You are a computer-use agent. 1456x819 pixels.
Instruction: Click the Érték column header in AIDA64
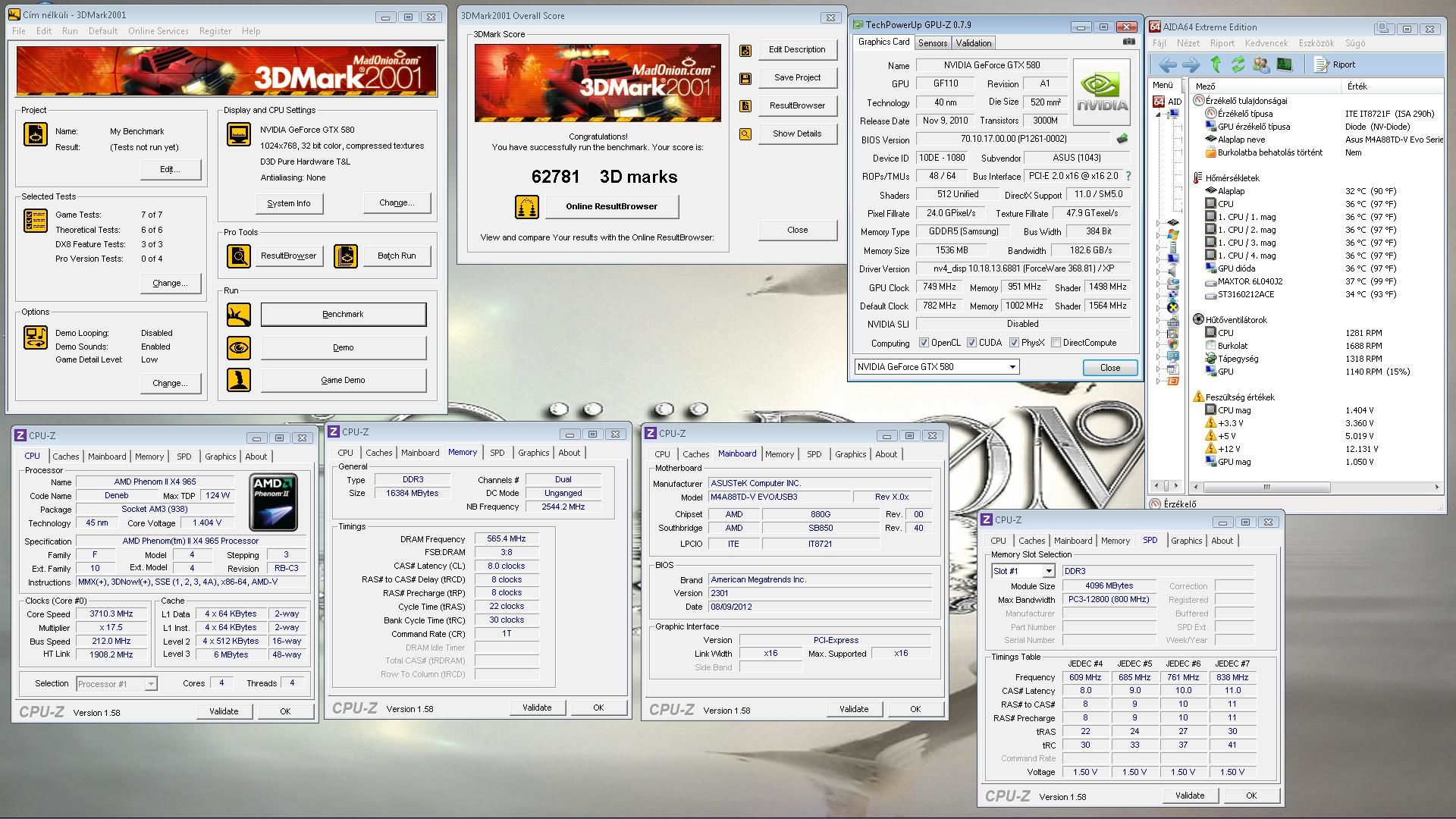(1394, 86)
